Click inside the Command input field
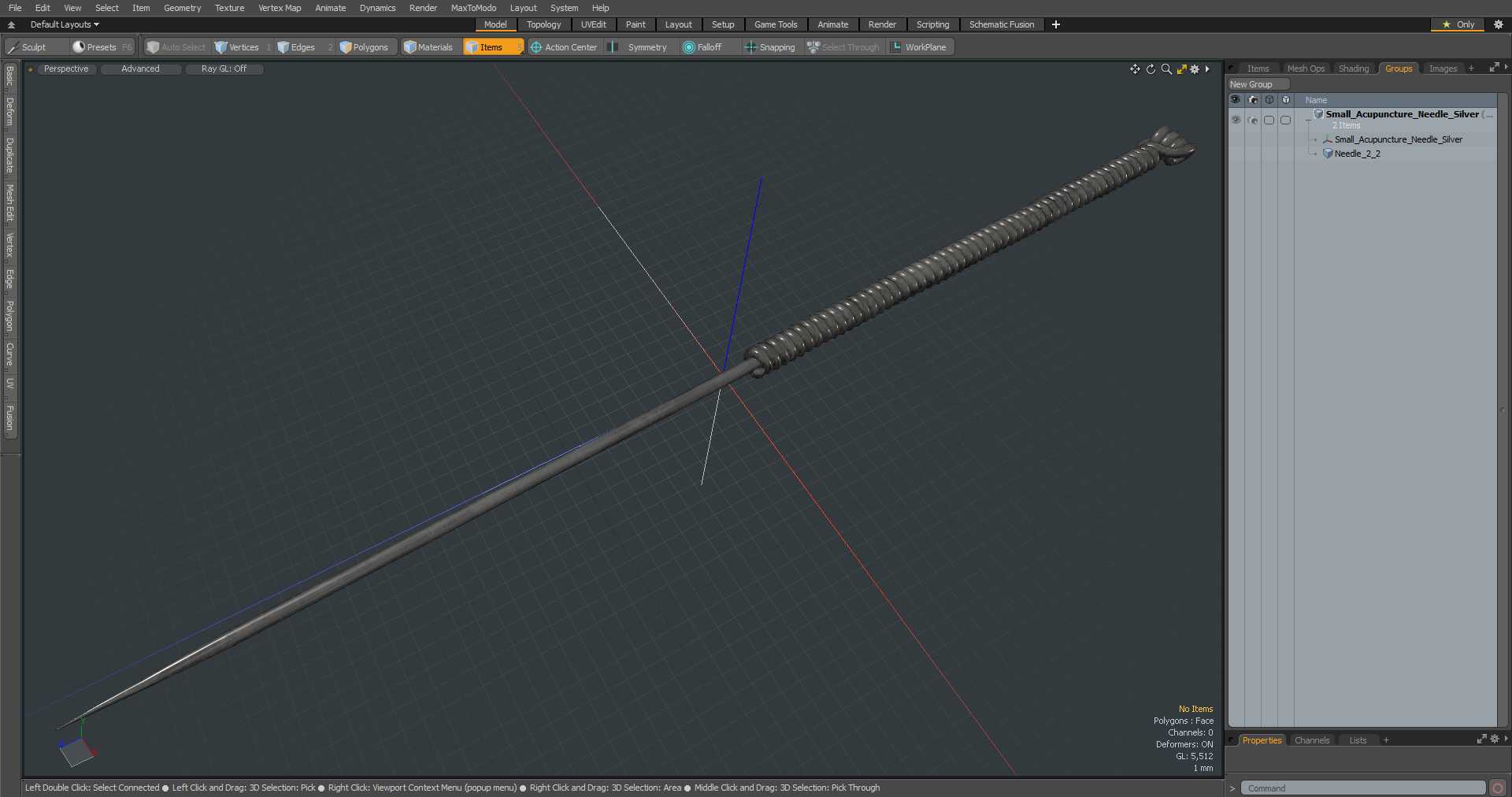Screen dimensions: 1512x797 coord(1362,788)
